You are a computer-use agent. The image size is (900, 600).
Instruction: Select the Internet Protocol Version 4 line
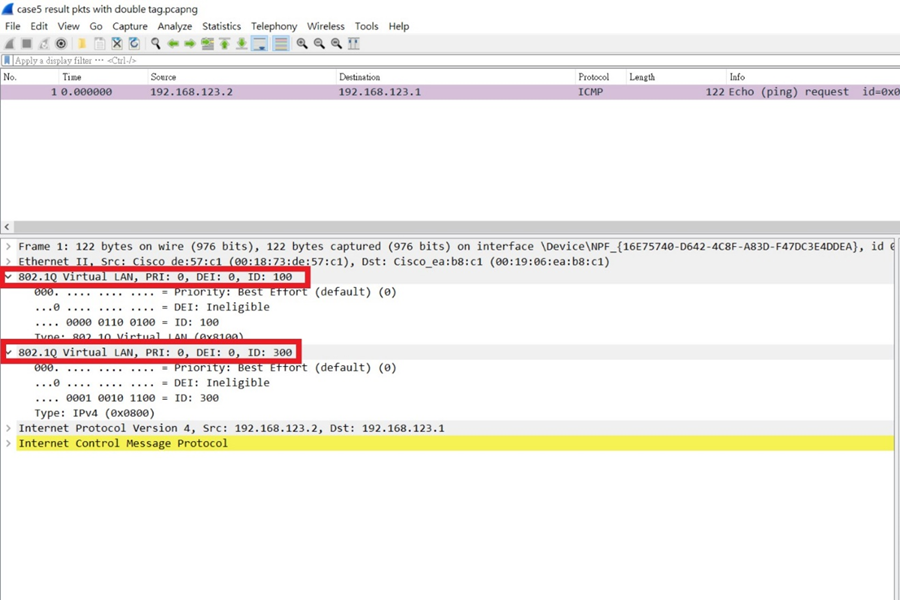(x=455, y=428)
